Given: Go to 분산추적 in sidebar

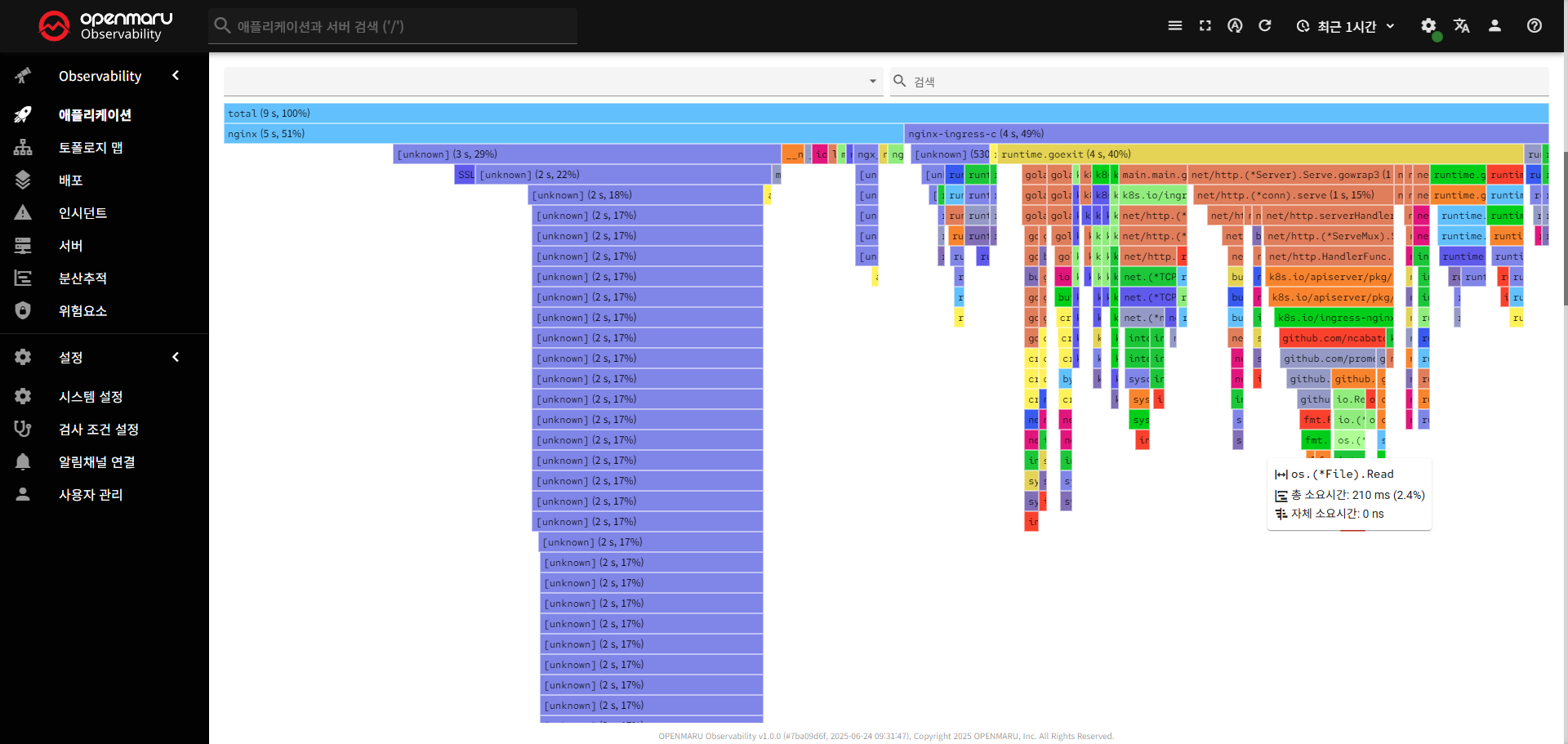Looking at the screenshot, I should tap(82, 278).
